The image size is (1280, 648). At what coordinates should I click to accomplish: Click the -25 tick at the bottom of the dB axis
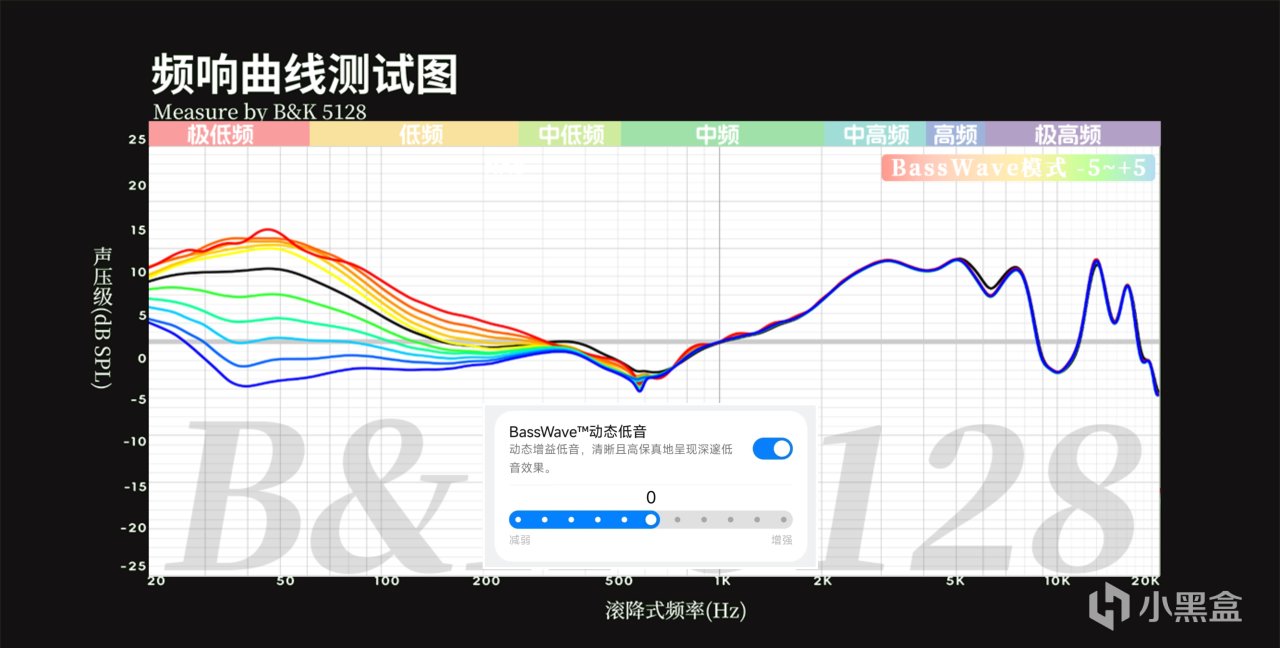click(133, 566)
